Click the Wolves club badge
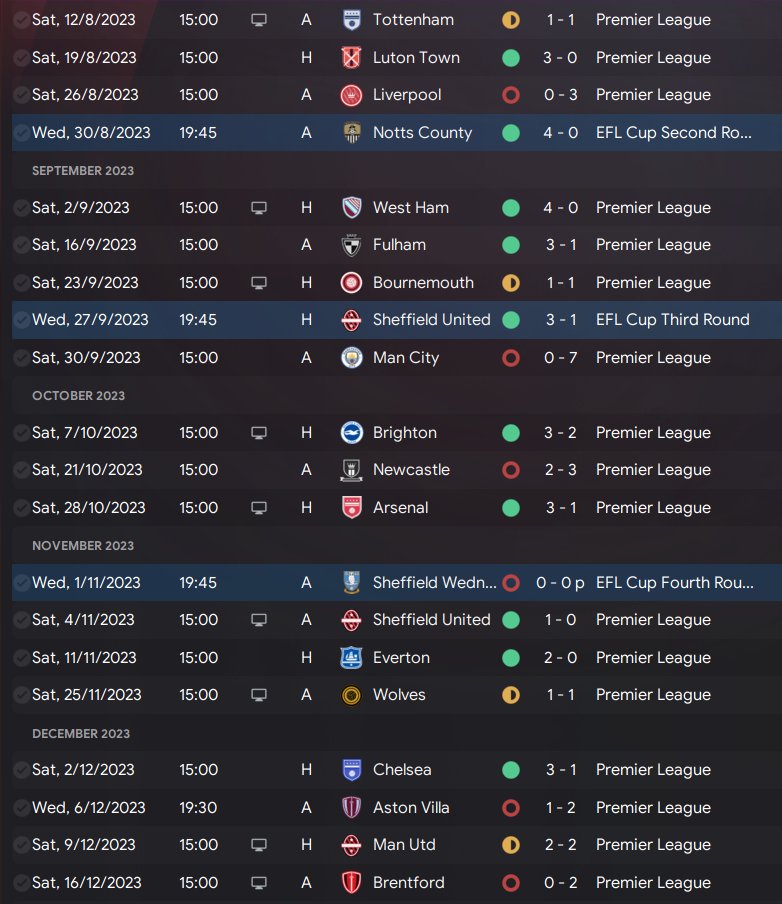782x904 pixels. click(351, 695)
